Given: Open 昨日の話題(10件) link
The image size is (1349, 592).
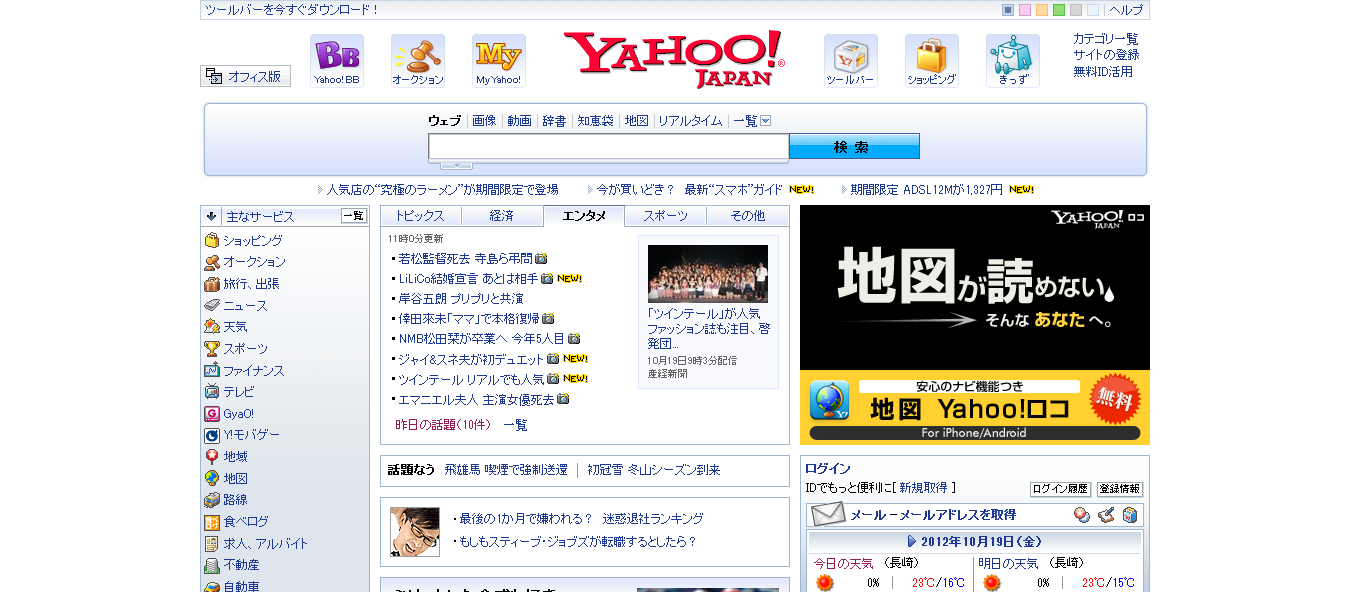Looking at the screenshot, I should click(443, 425).
